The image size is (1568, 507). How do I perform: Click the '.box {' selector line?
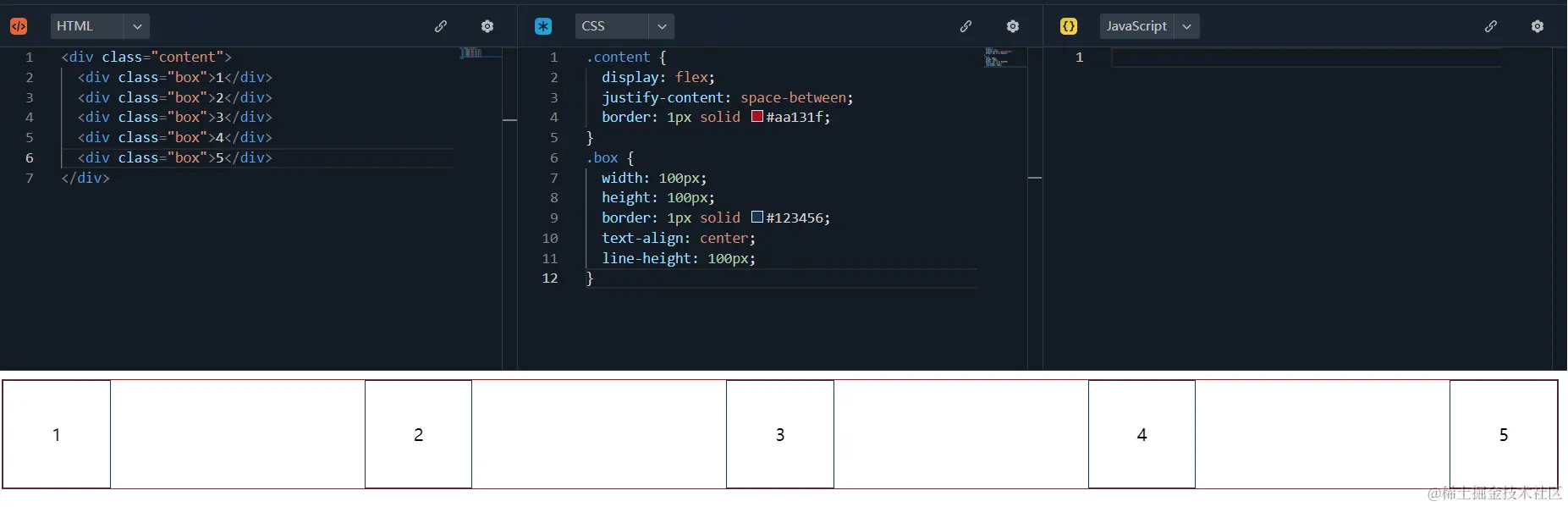pos(610,157)
